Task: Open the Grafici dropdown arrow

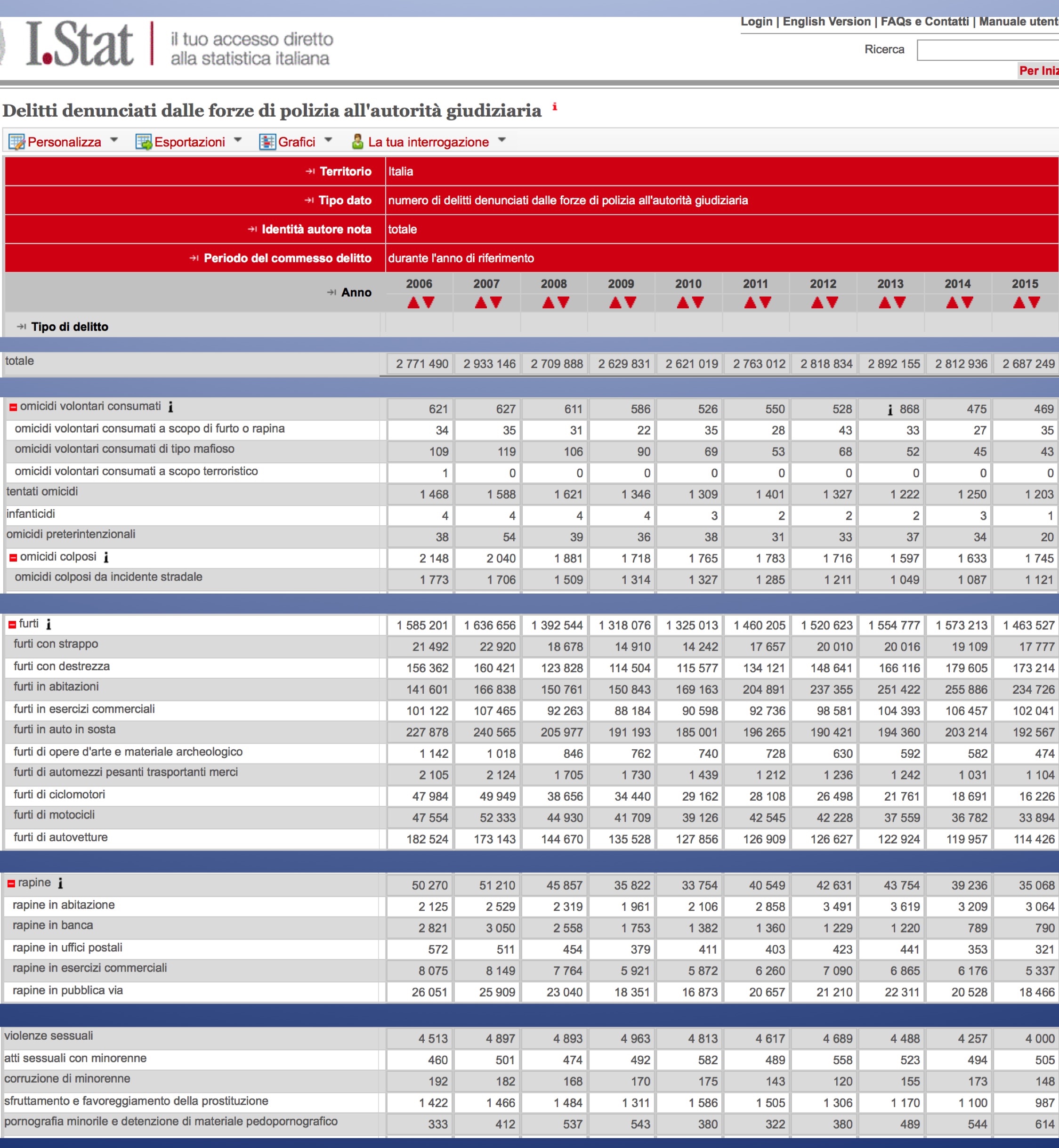Action: click(x=328, y=140)
